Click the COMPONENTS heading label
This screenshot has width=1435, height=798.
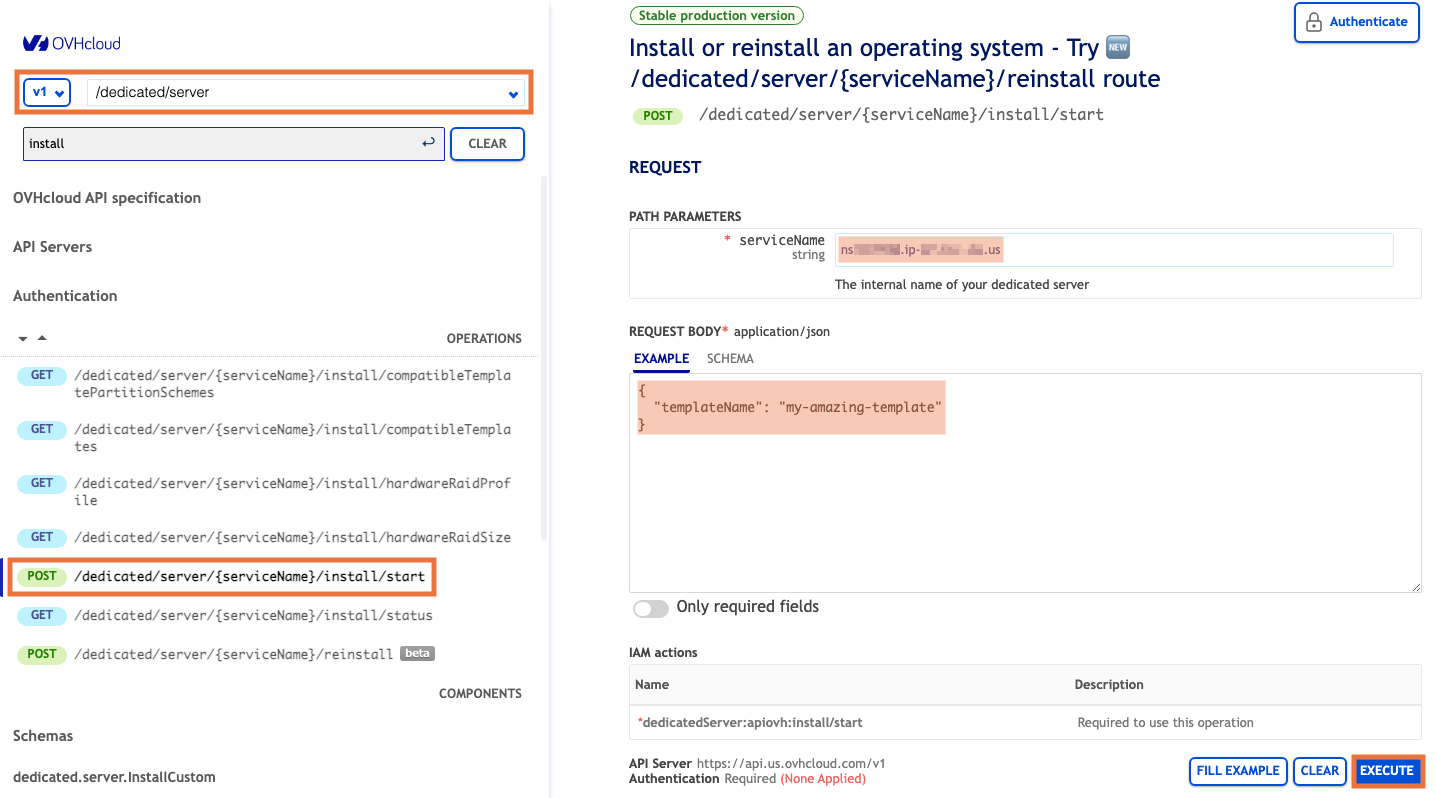tap(480, 694)
